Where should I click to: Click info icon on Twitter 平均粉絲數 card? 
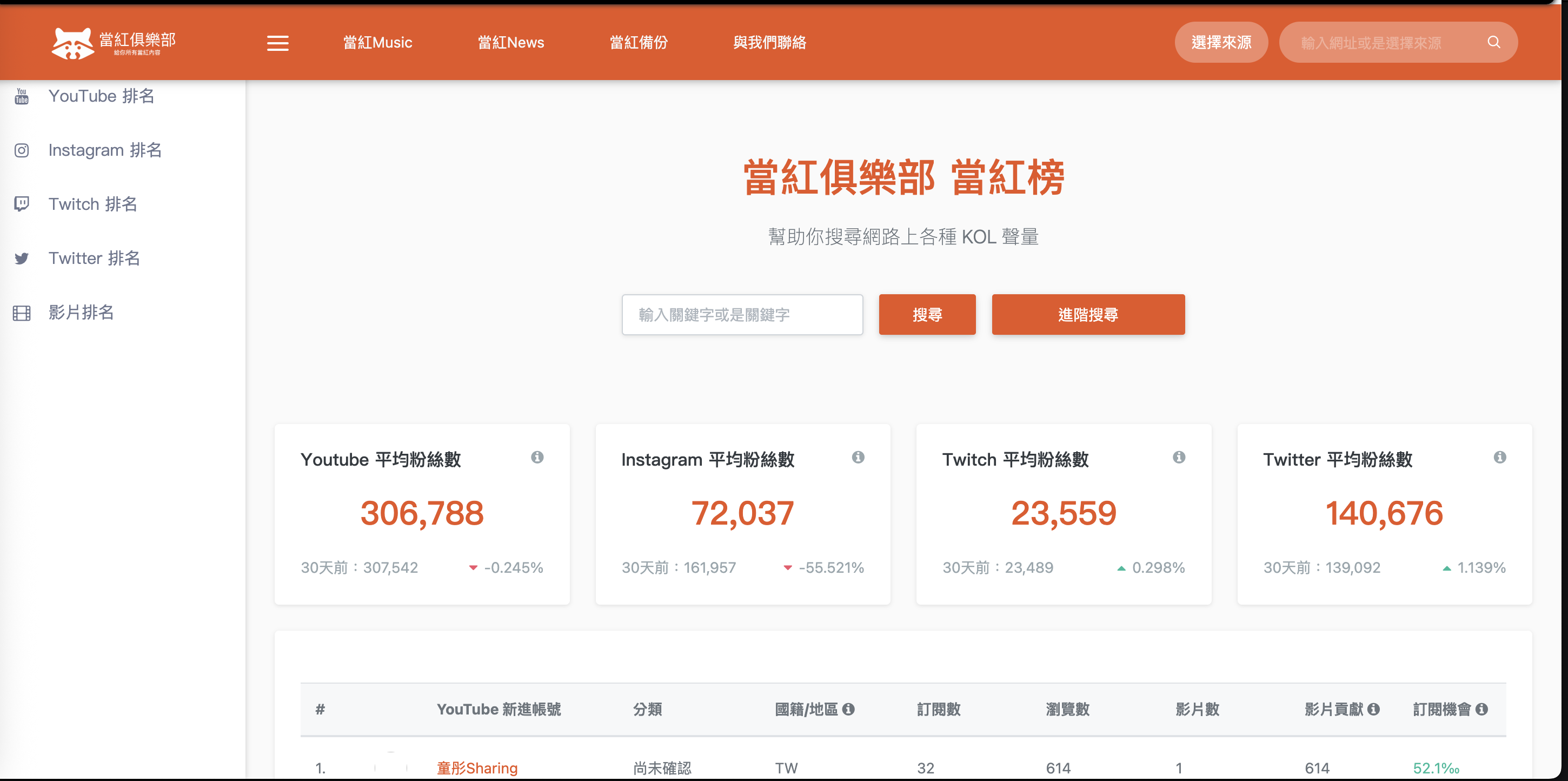coord(1499,457)
